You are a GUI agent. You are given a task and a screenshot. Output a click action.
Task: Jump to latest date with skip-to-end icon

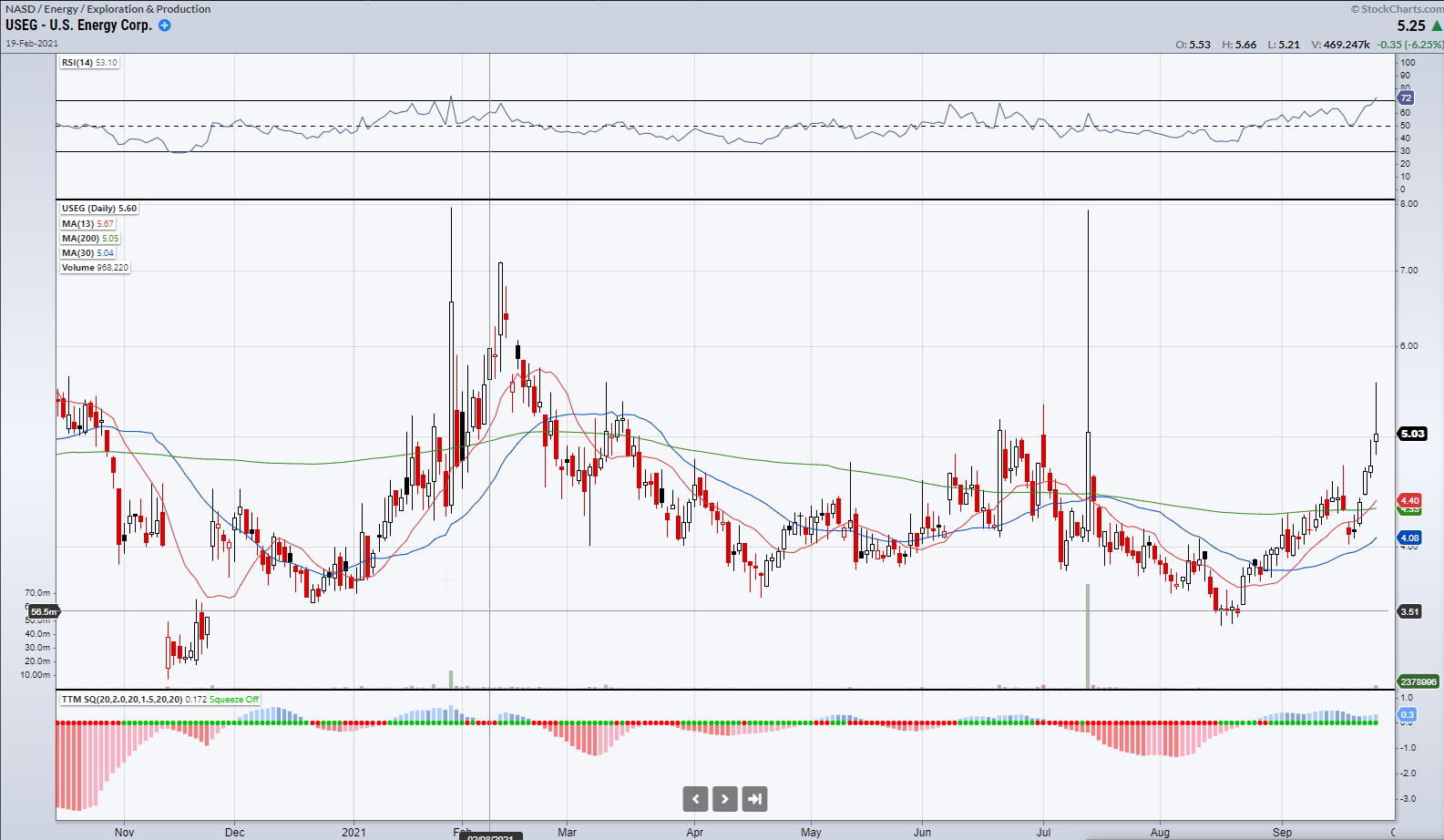[755, 799]
